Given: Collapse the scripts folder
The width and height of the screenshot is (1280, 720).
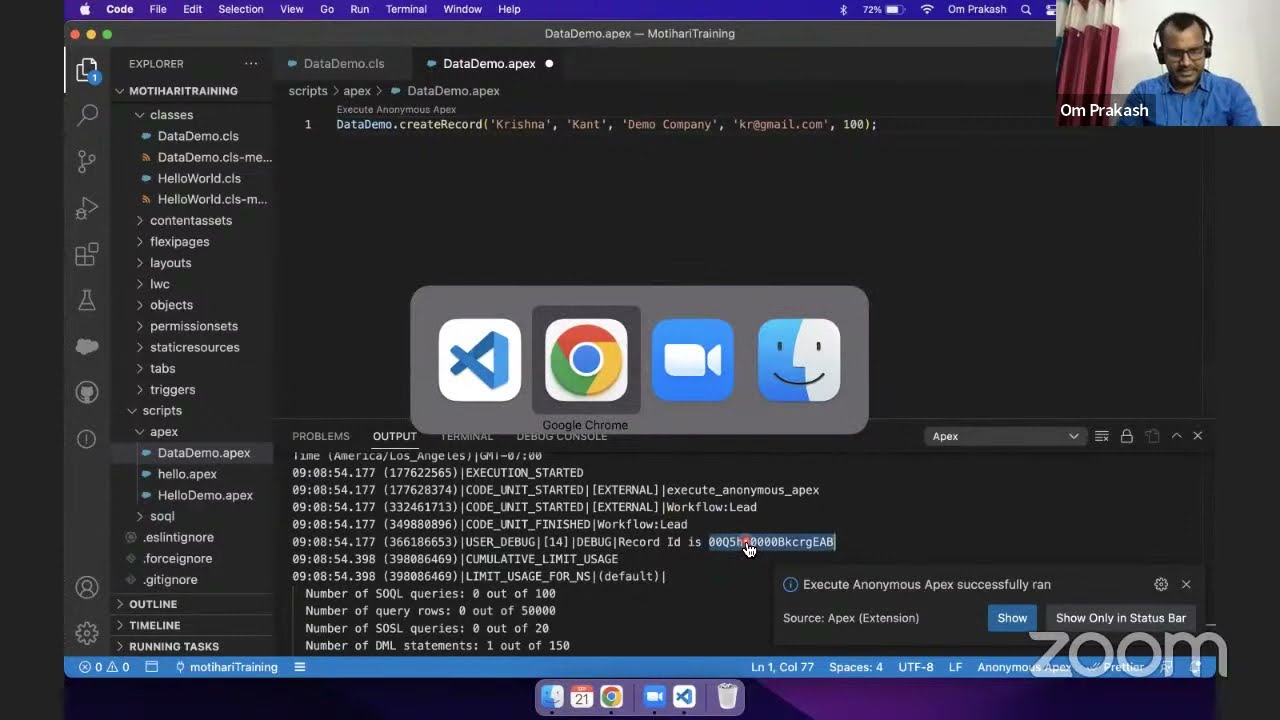Looking at the screenshot, I should pos(161,411).
